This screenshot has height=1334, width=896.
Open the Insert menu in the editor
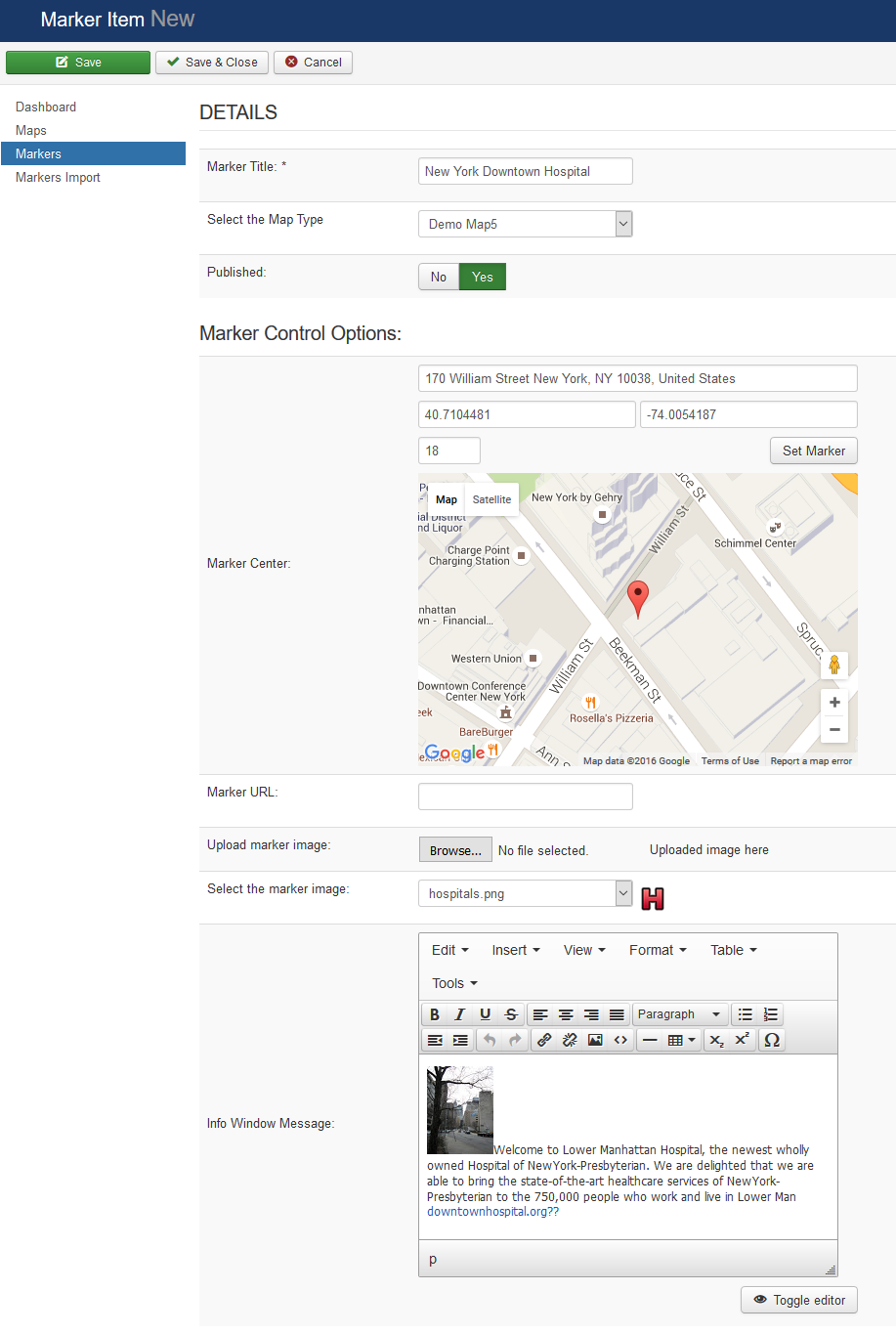coord(515,950)
